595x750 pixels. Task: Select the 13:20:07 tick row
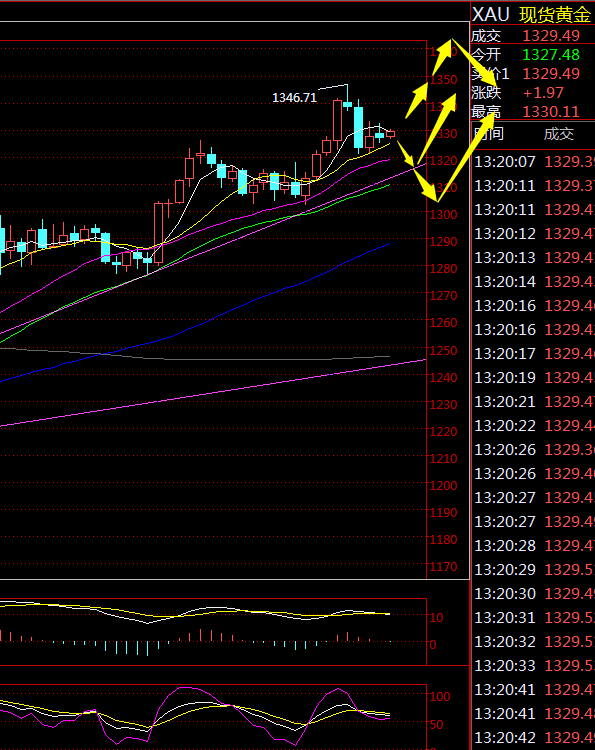(x=533, y=162)
